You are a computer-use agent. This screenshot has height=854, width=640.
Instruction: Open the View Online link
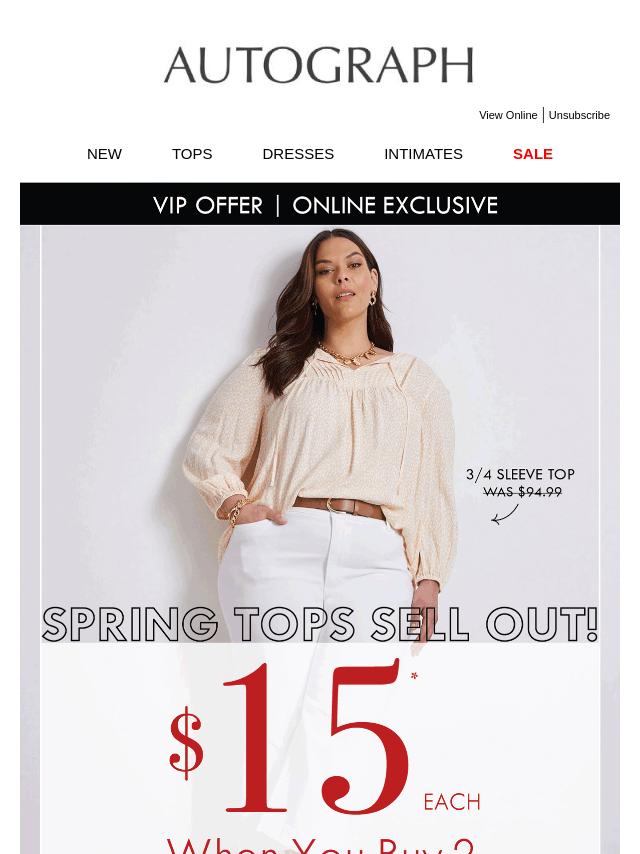click(508, 115)
